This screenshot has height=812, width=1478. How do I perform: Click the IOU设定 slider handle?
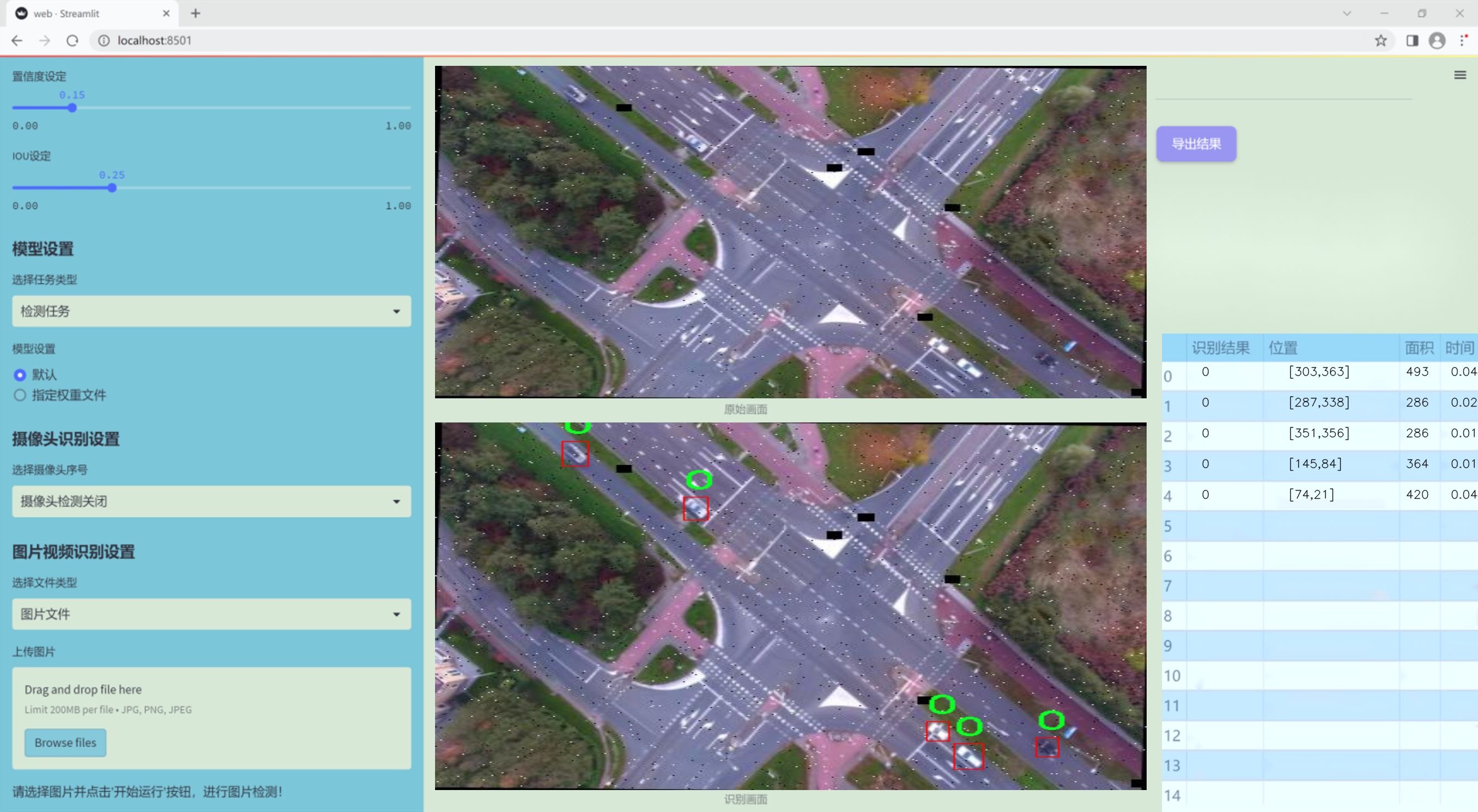[112, 188]
